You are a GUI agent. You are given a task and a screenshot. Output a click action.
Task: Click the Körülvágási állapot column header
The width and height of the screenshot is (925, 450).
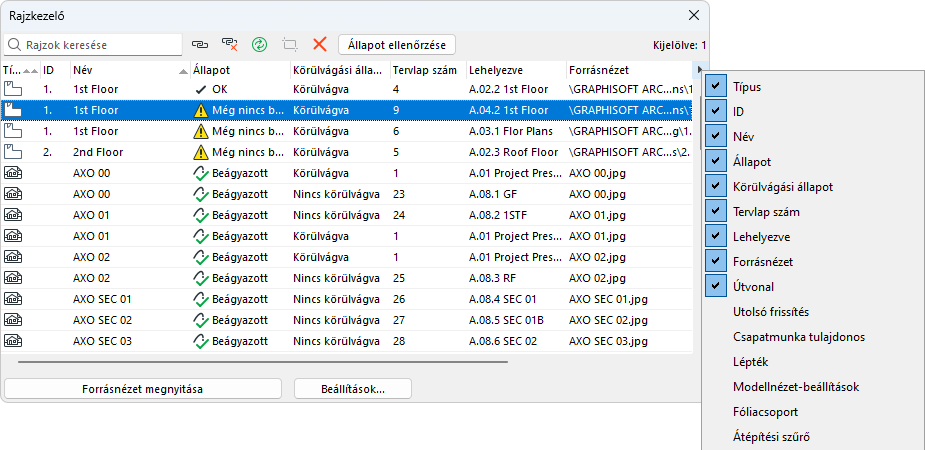(x=340, y=70)
